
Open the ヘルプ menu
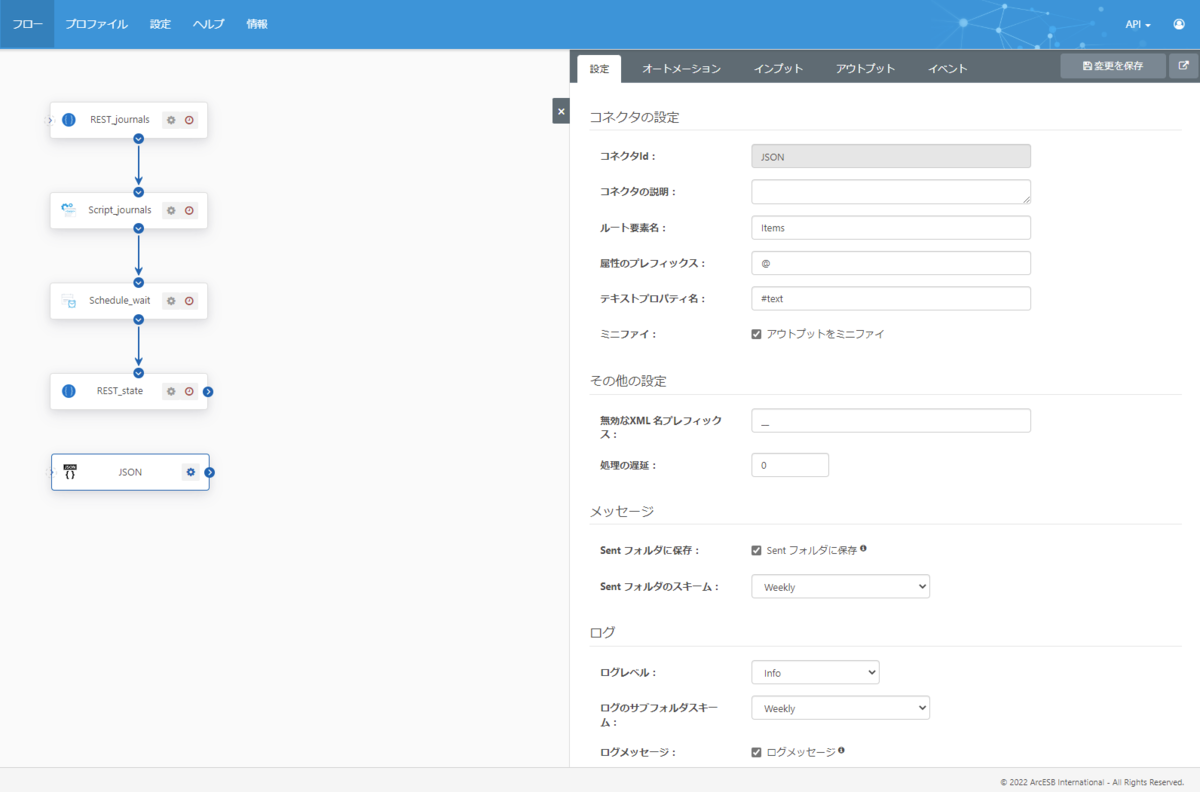coord(208,24)
